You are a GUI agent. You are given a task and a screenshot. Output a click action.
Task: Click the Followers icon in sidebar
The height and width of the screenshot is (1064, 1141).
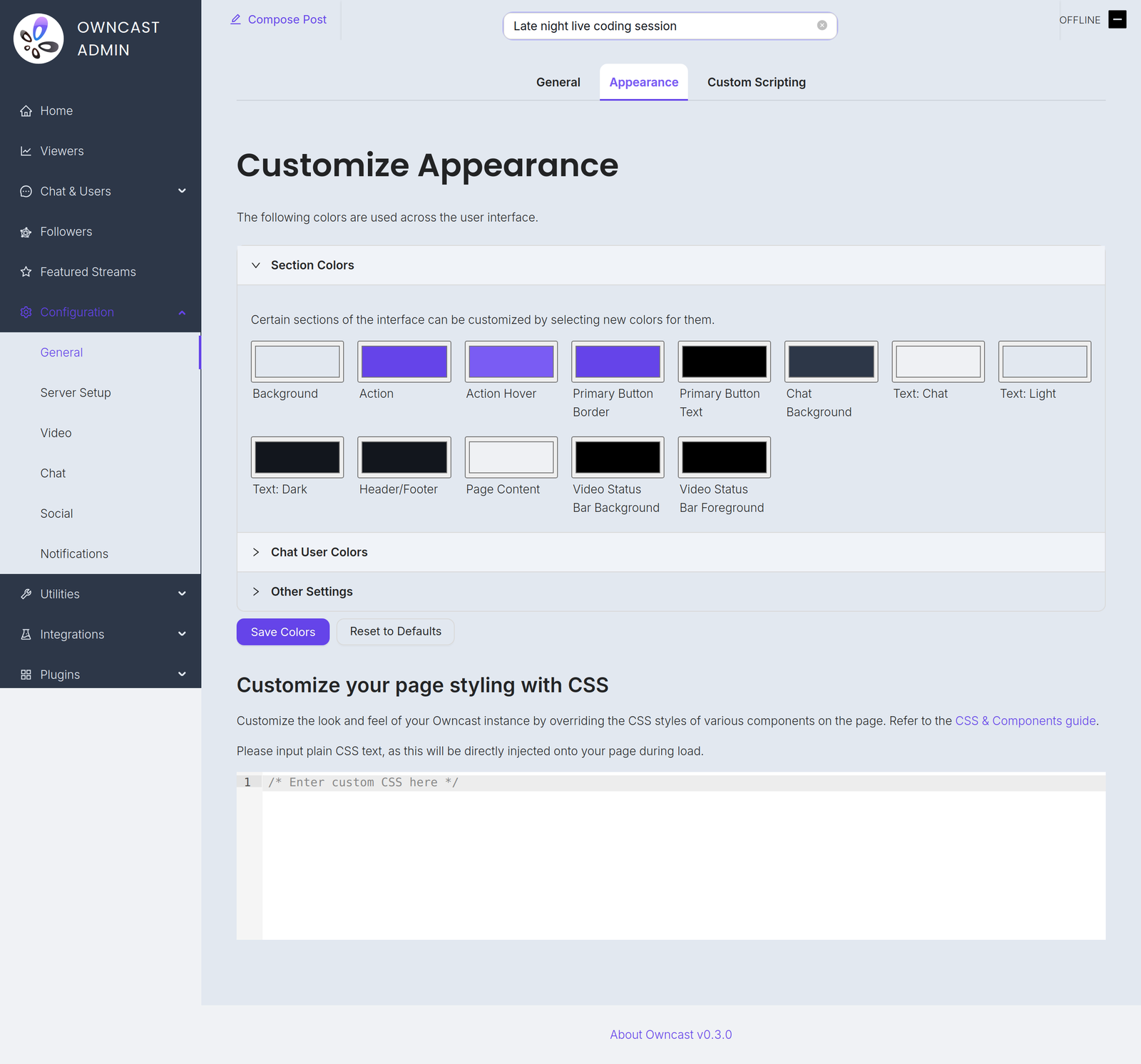(x=26, y=232)
